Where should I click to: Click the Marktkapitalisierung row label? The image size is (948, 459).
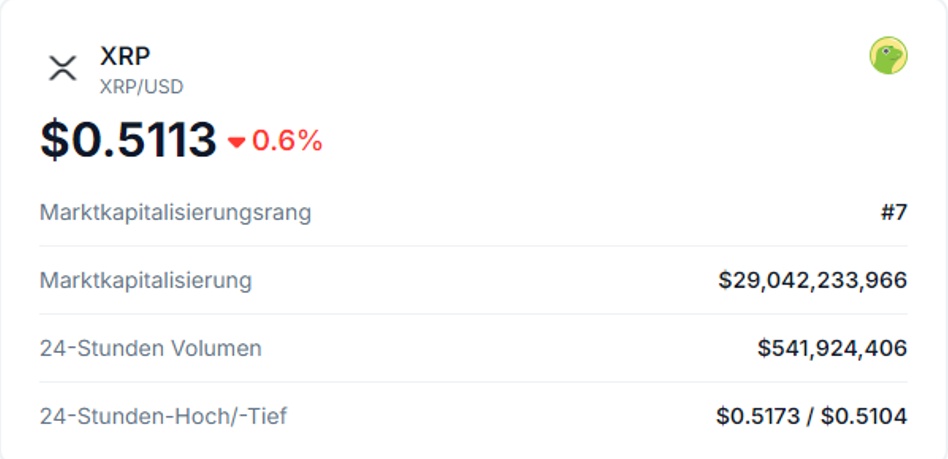pyautogui.click(x=145, y=280)
